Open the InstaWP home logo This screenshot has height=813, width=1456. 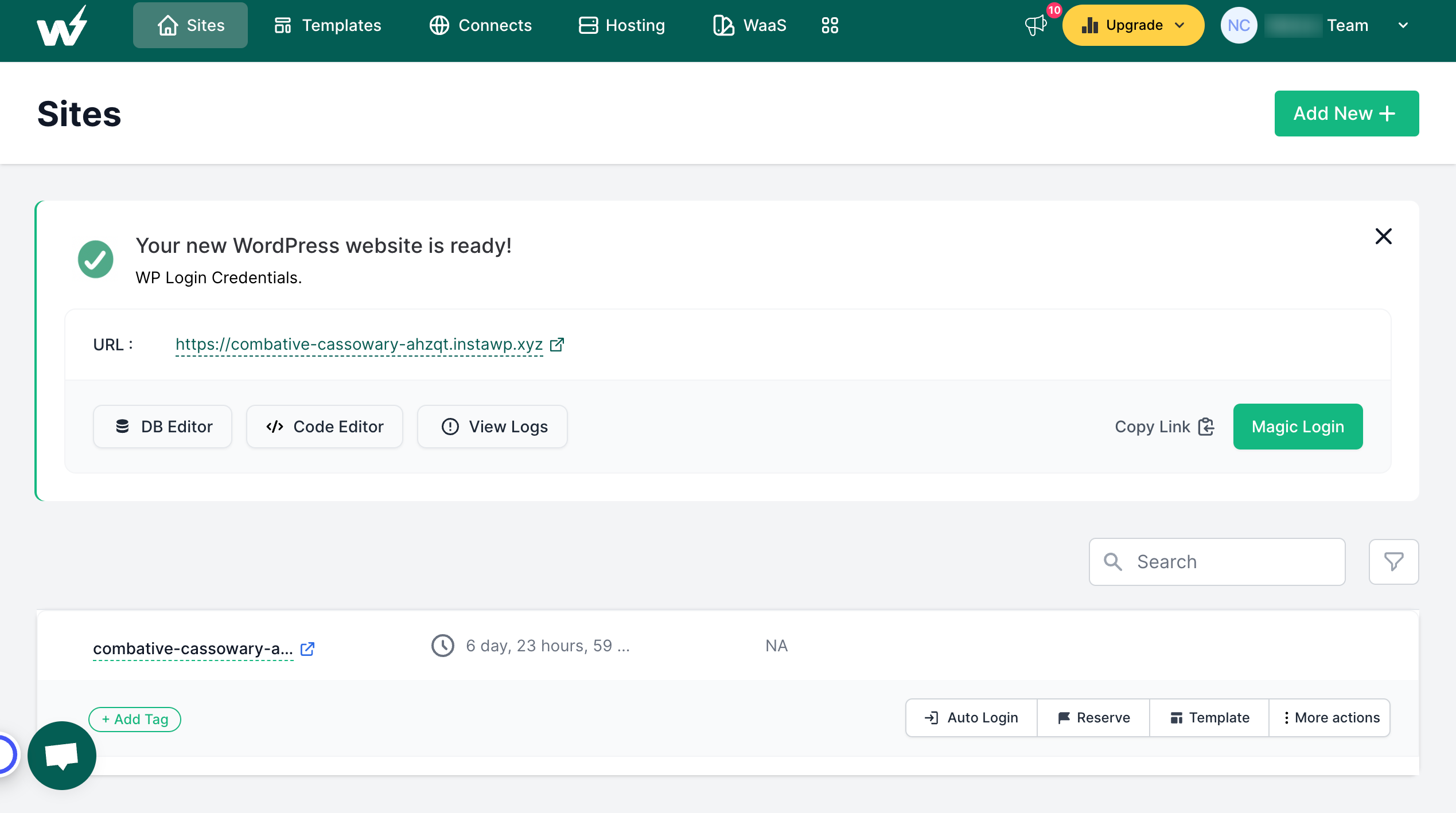coord(61,25)
